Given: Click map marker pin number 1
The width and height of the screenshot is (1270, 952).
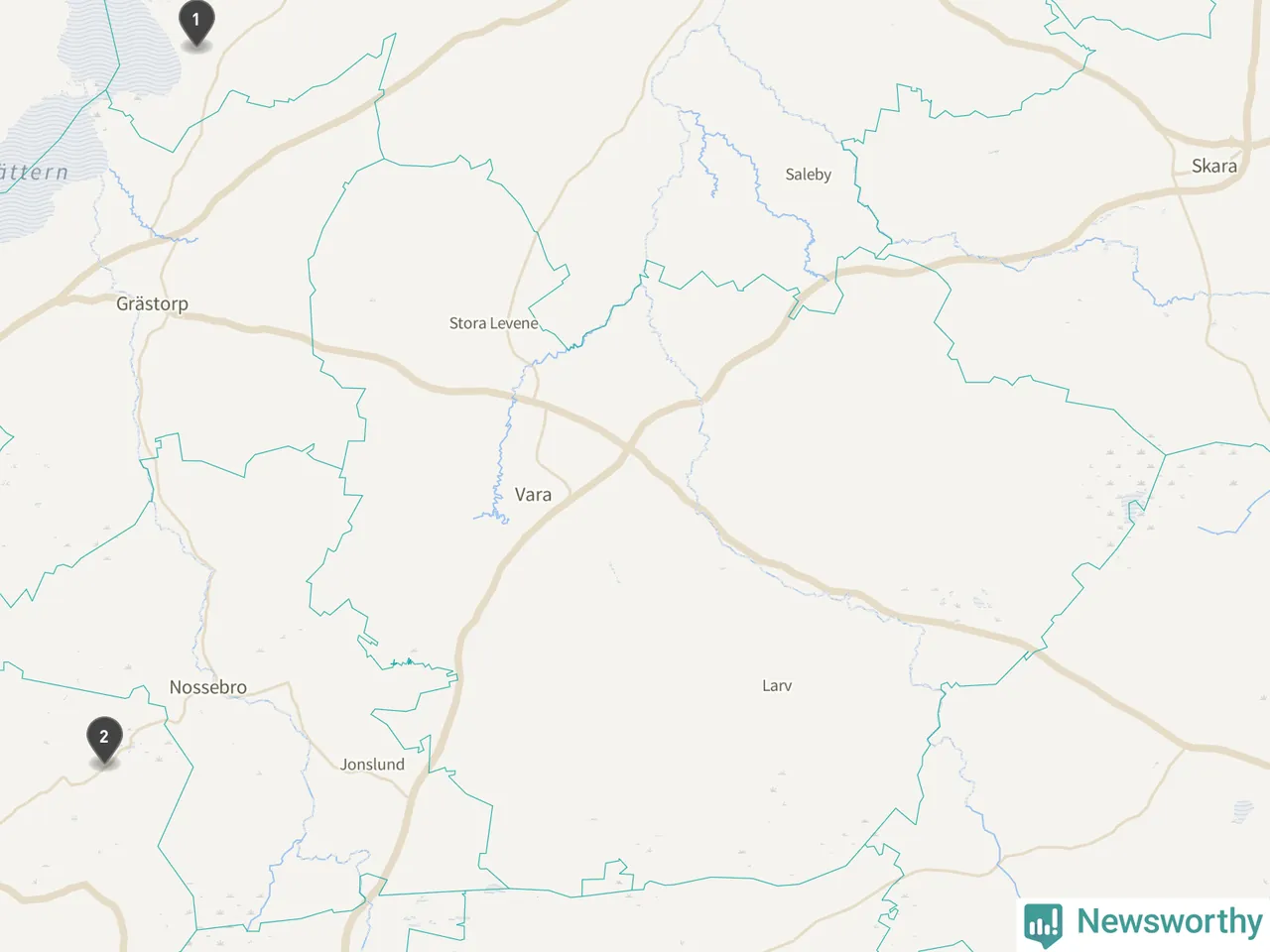Looking at the screenshot, I should pos(195,24).
